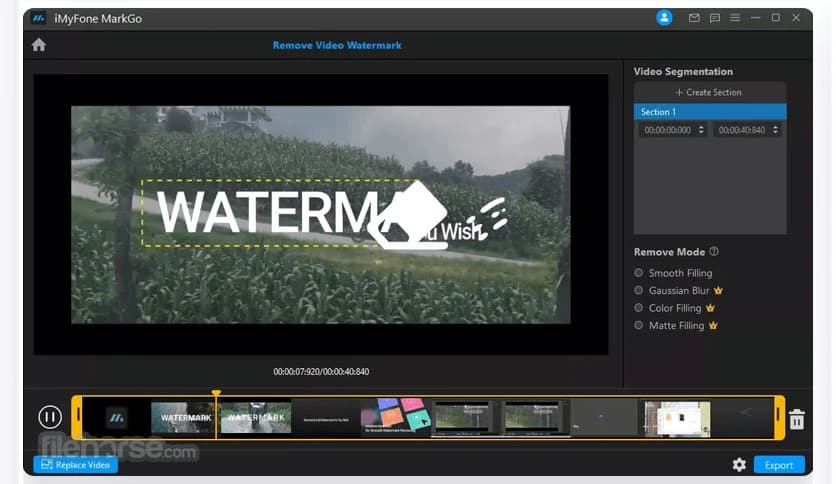
Task: Open the hamburger menu in title bar
Action: pos(735,18)
